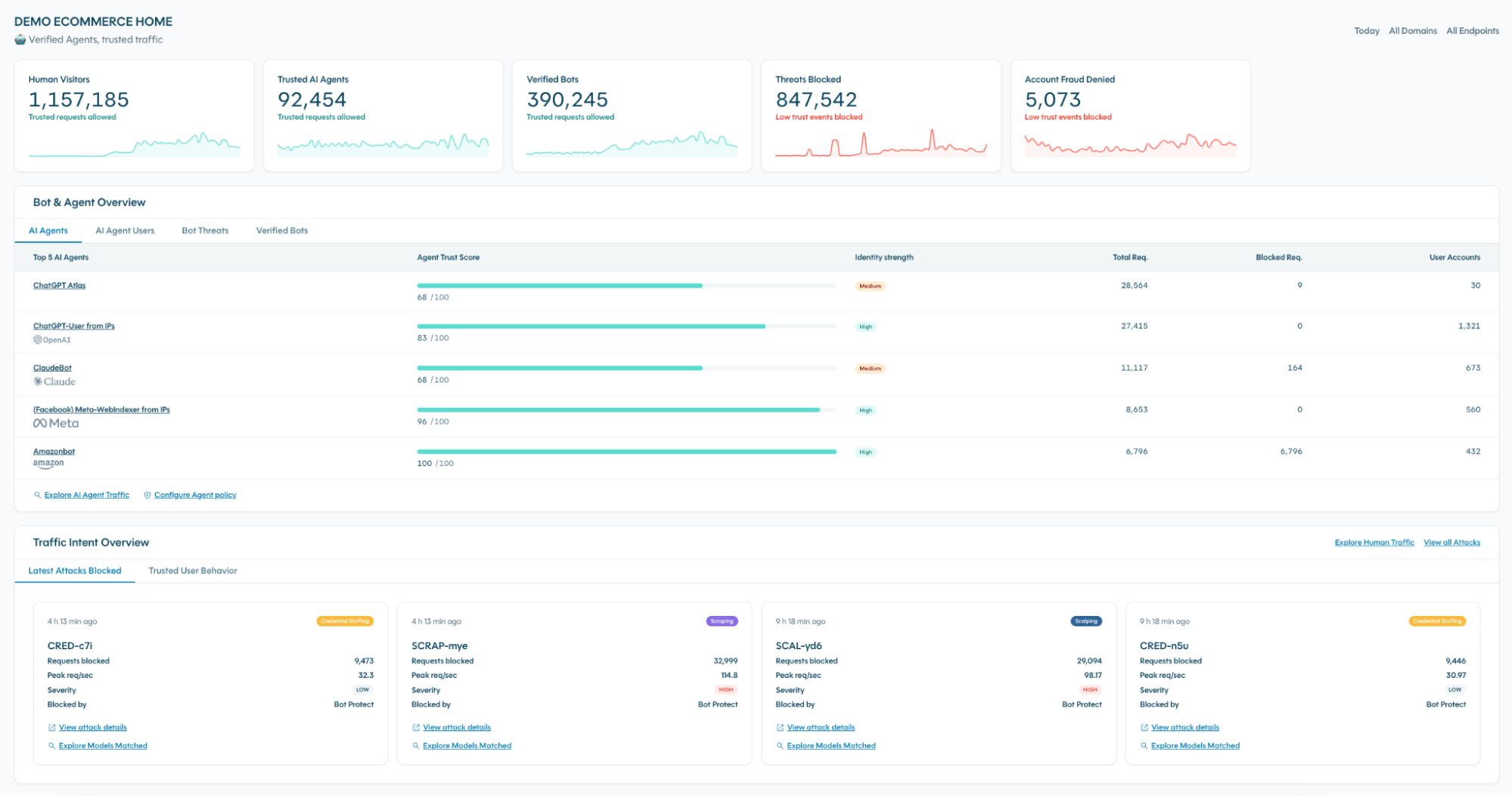View attack details for SCAL-yd6
This screenshot has height=796, width=1512.
coord(821,727)
